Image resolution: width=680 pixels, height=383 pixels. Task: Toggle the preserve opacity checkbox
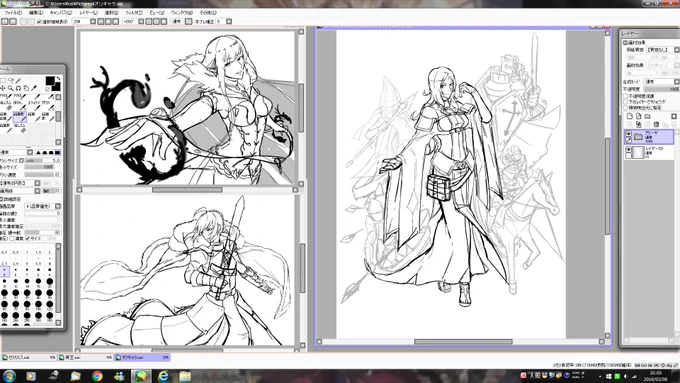625,96
